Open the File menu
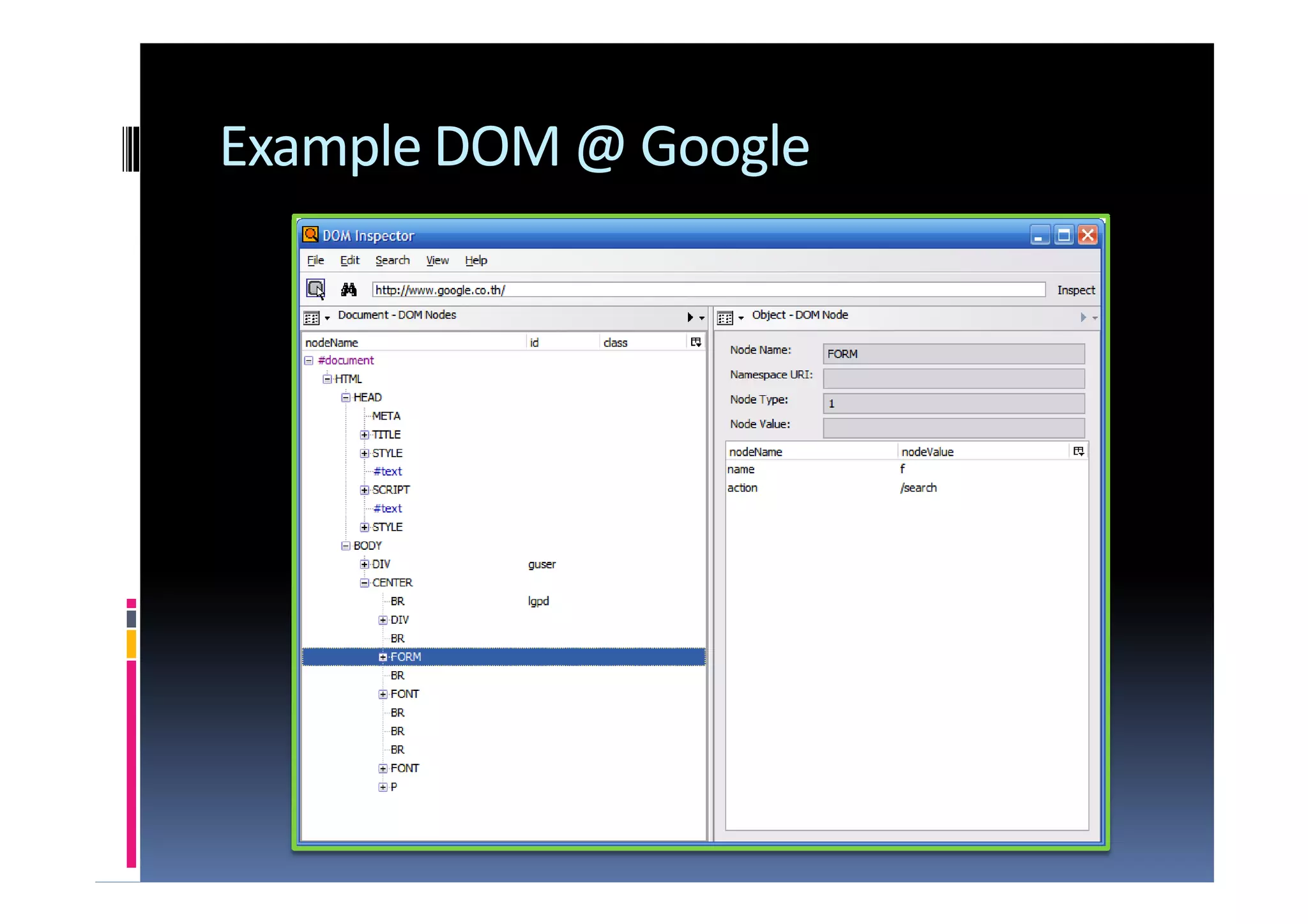The width and height of the screenshot is (1308, 924). 316,260
